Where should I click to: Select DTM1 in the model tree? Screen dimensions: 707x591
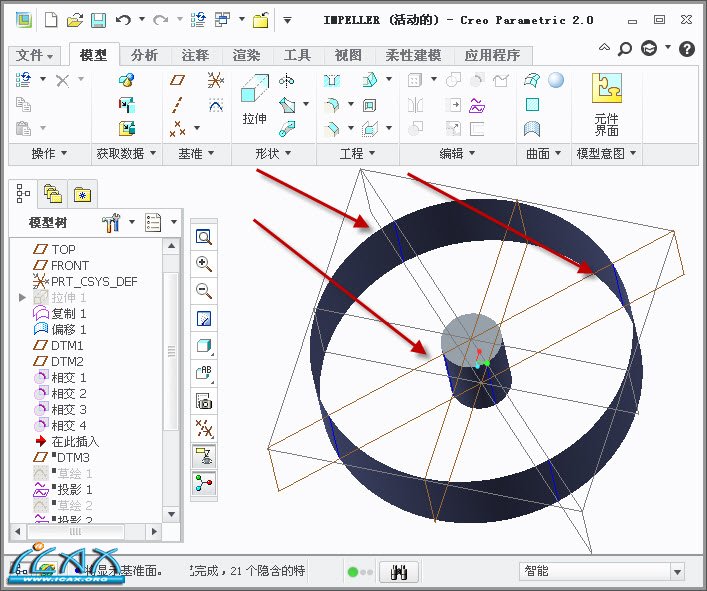(67, 345)
